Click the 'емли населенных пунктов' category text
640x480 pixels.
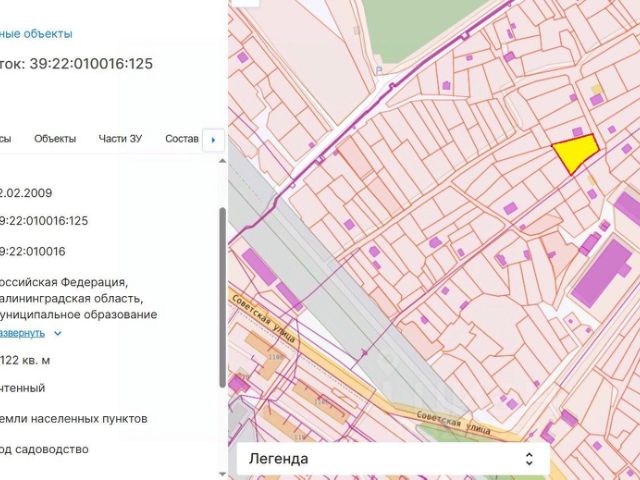(x=73, y=419)
